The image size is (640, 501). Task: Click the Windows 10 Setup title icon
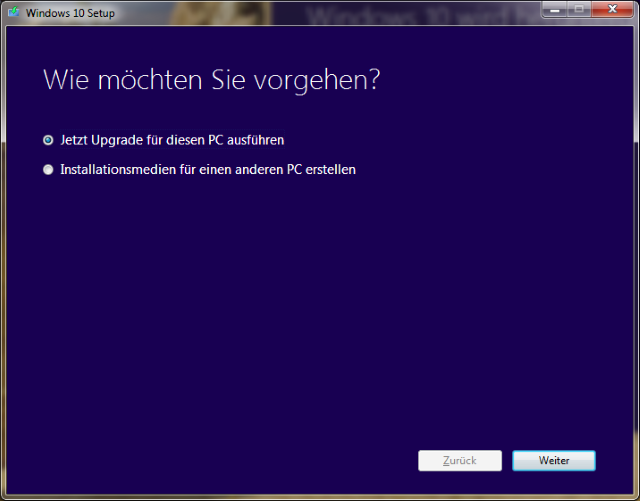[x=13, y=12]
